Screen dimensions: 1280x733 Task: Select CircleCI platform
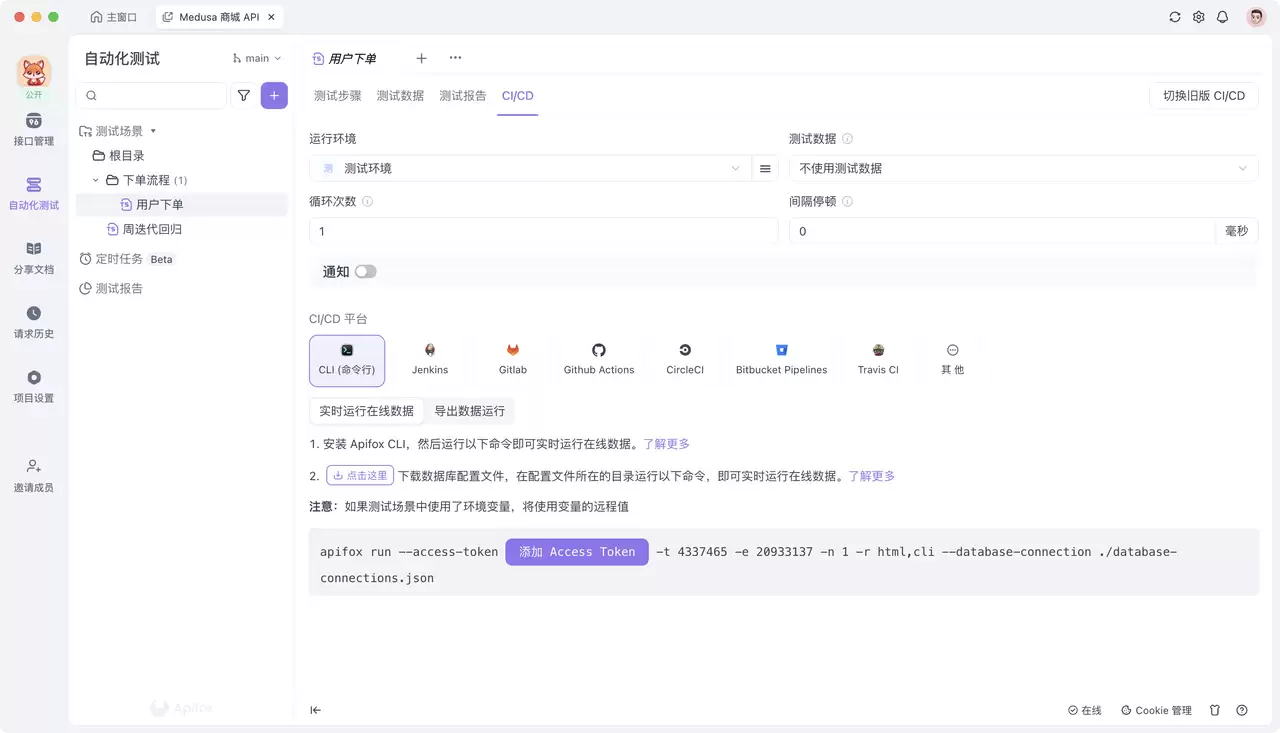[x=685, y=360]
